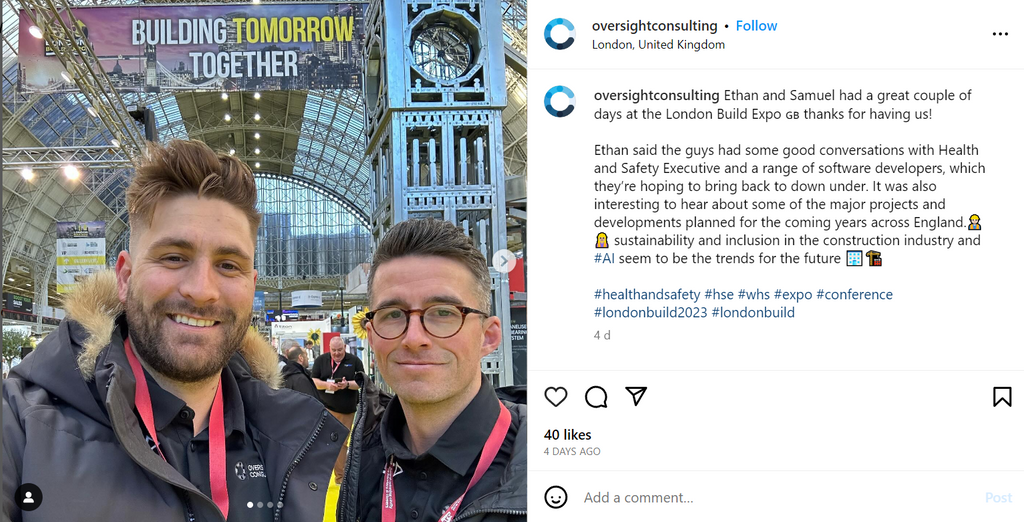Follow the oversightconsulting account
The image size is (1024, 522).
[756, 25]
